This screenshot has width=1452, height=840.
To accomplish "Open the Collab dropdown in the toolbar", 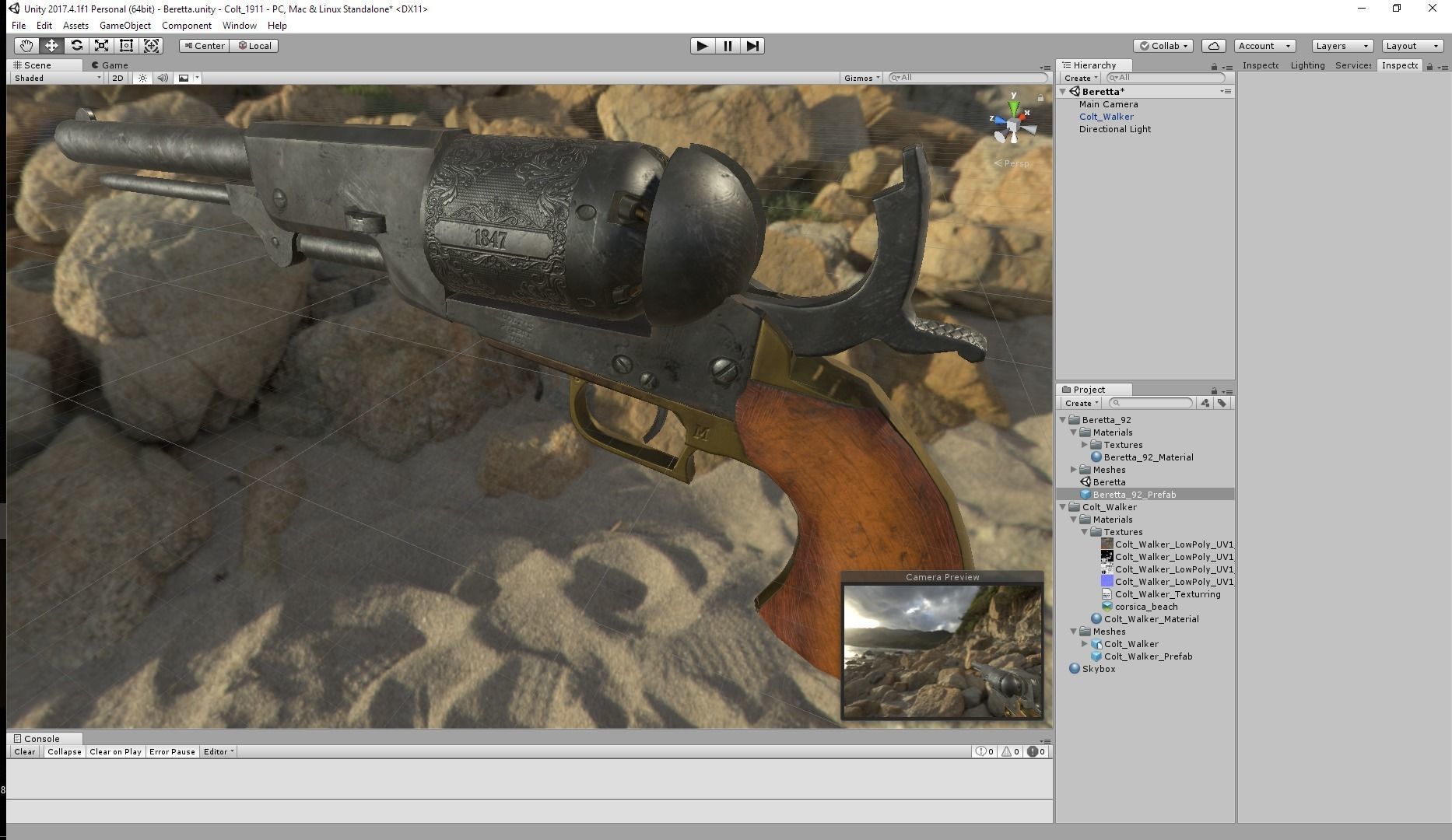I will (1163, 46).
